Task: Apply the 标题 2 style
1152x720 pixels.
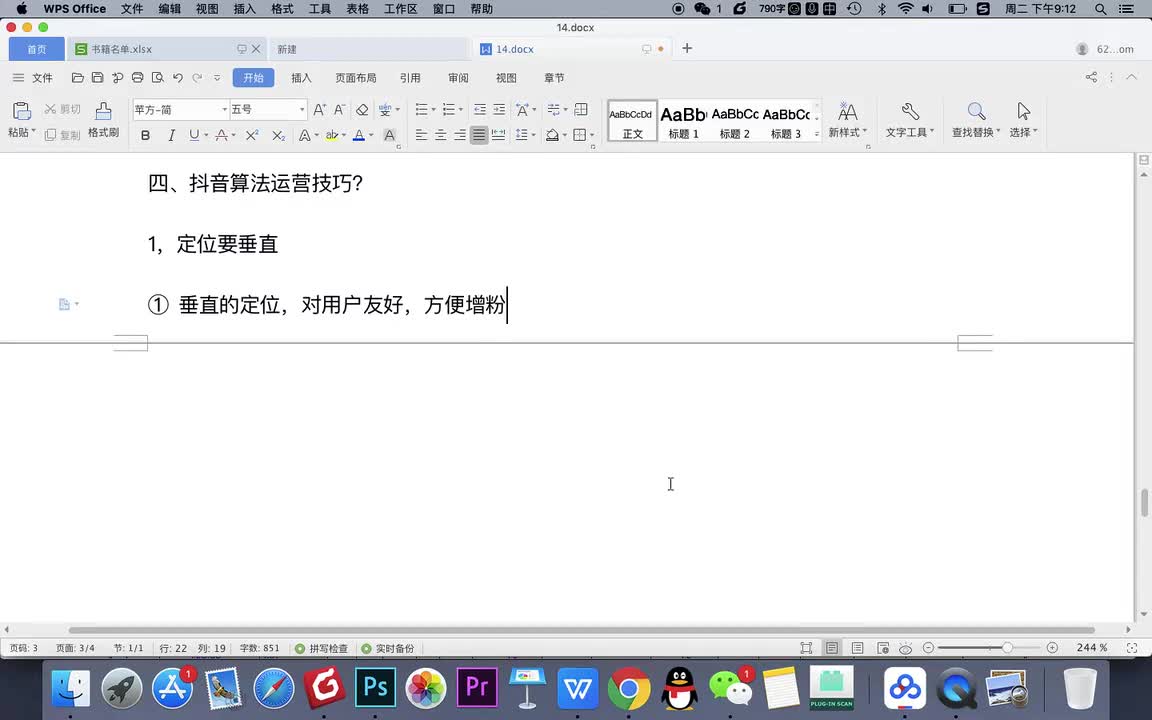Action: pos(735,120)
